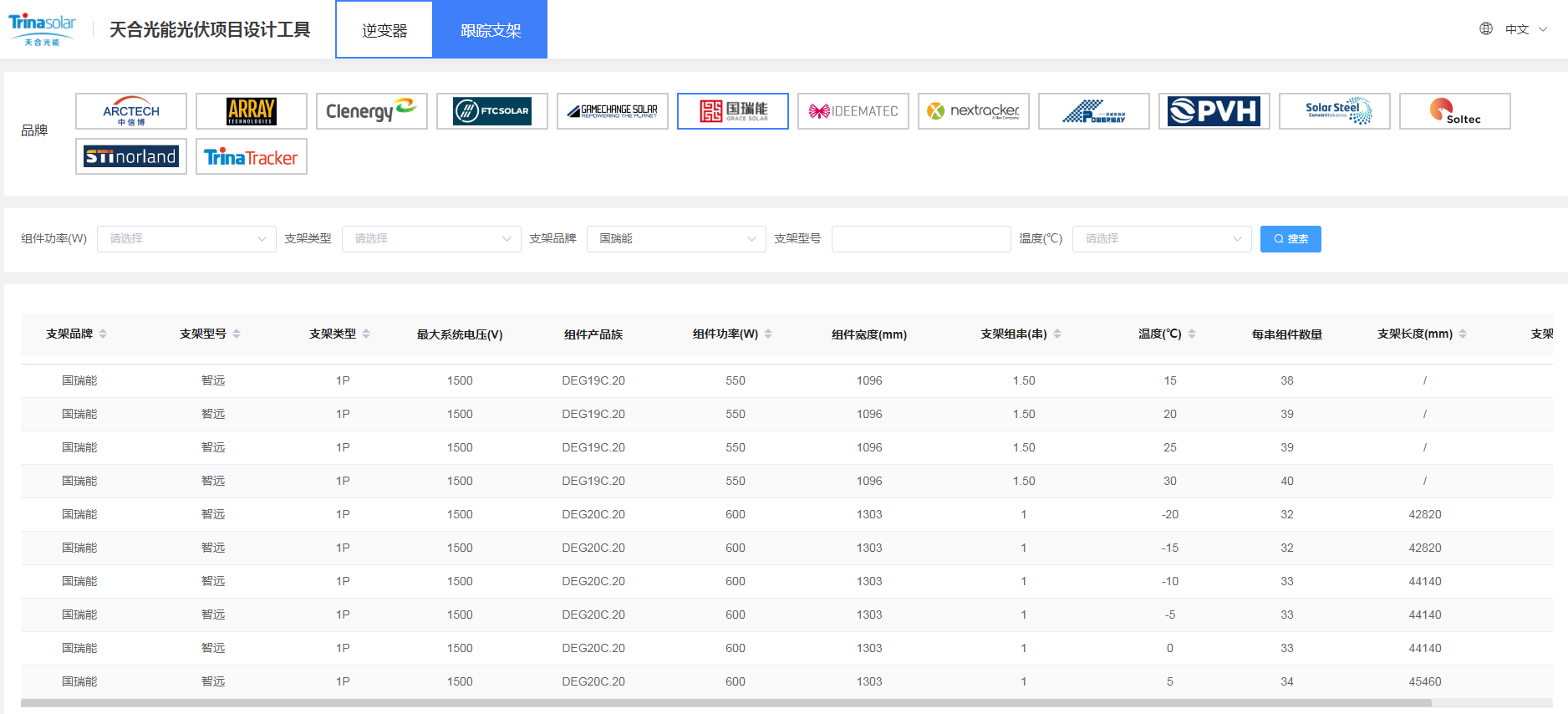Choose the Array Technologies brand logo
Image resolution: width=1568 pixels, height=714 pixels.
coord(252,111)
